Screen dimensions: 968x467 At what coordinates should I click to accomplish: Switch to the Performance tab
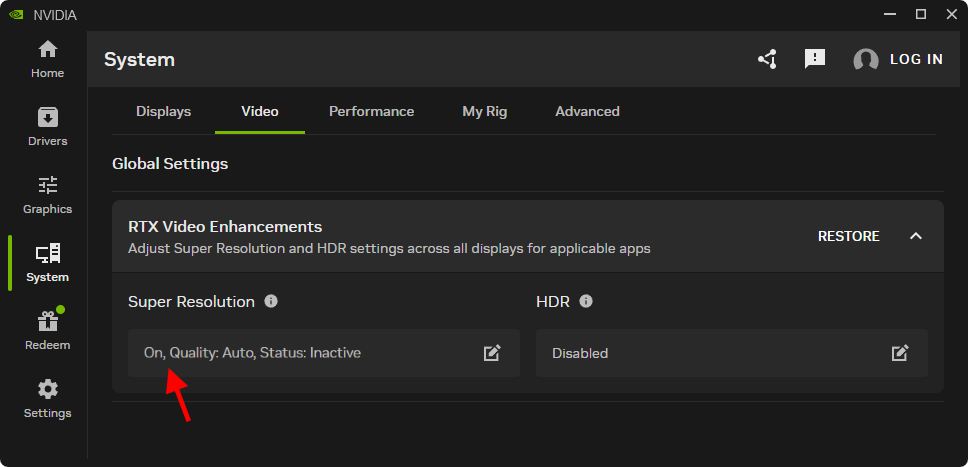click(372, 112)
